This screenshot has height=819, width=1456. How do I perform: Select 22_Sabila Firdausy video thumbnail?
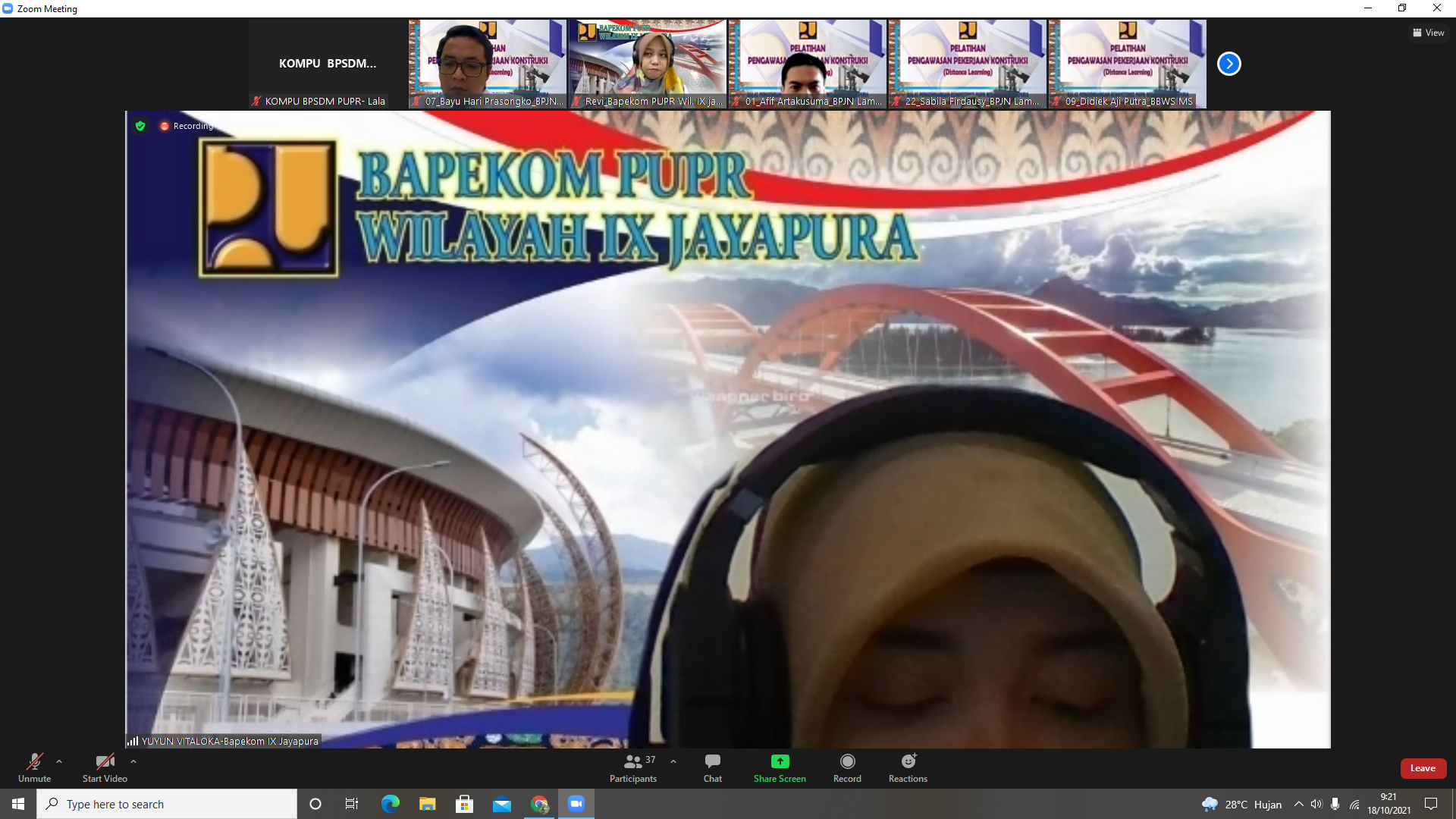point(968,64)
